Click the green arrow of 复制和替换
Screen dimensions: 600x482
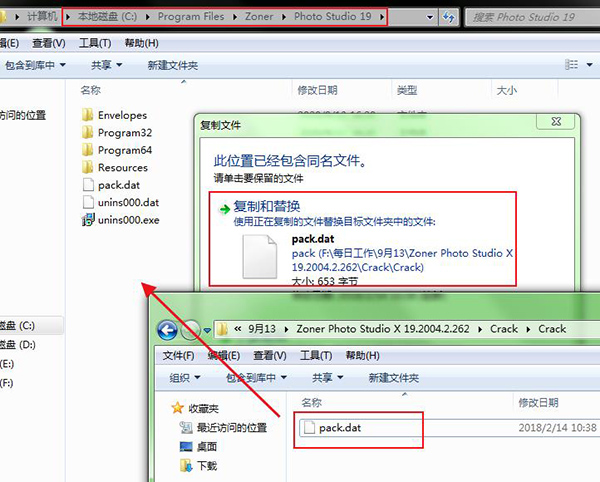[224, 209]
